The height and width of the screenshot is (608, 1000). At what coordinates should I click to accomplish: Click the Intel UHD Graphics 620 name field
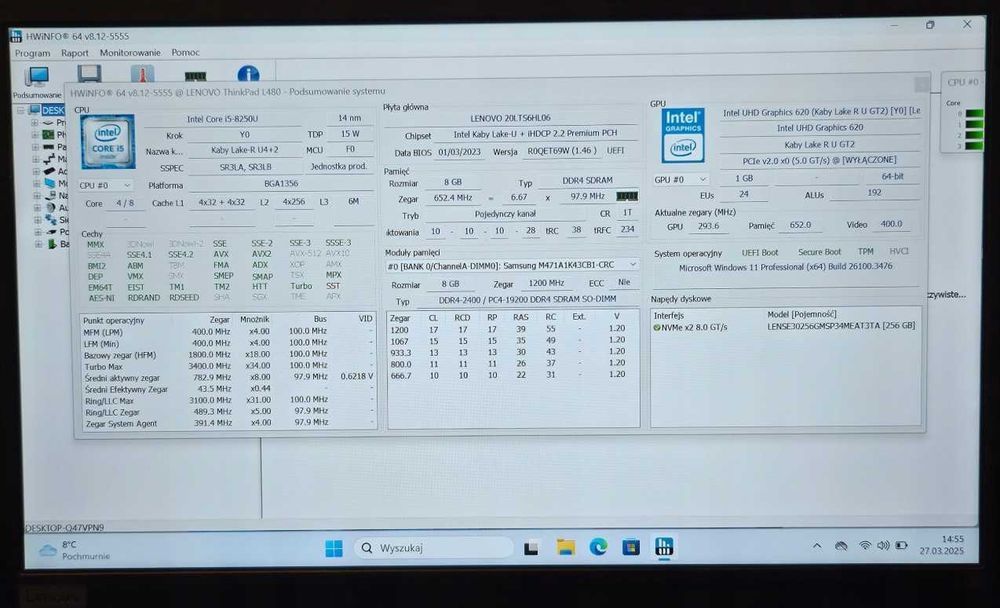[820, 128]
